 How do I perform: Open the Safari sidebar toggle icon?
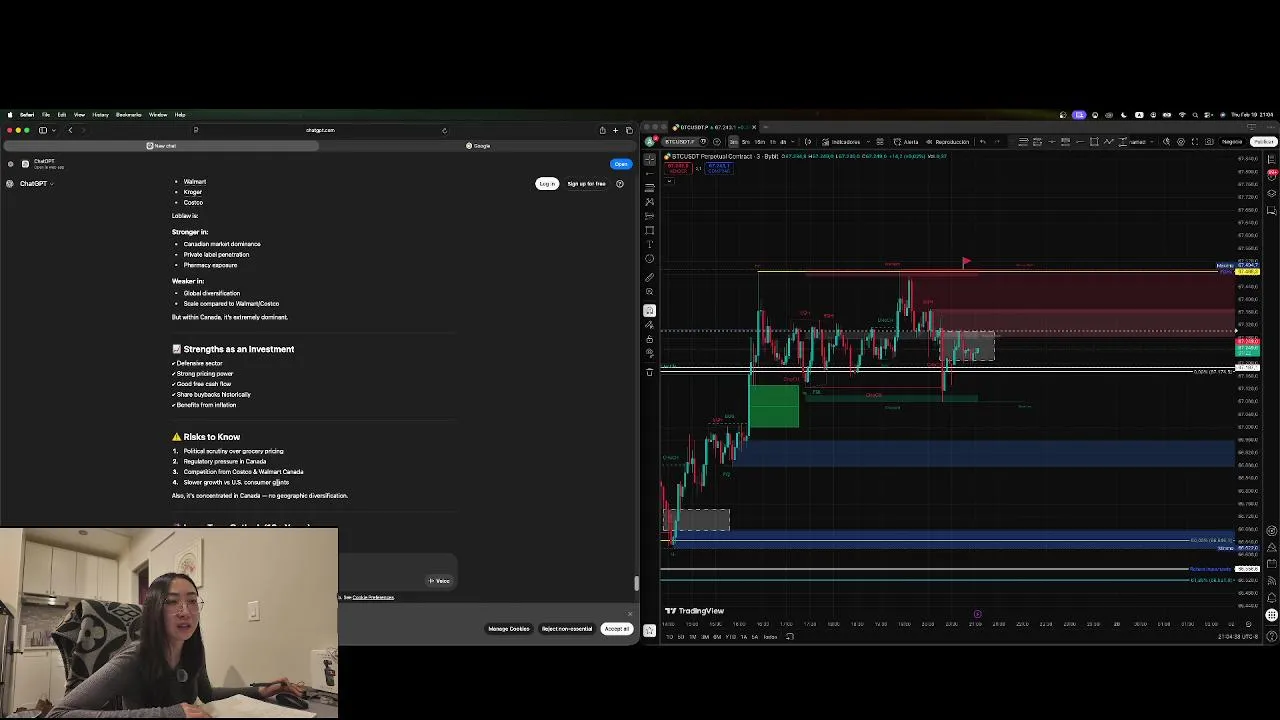tap(43, 130)
